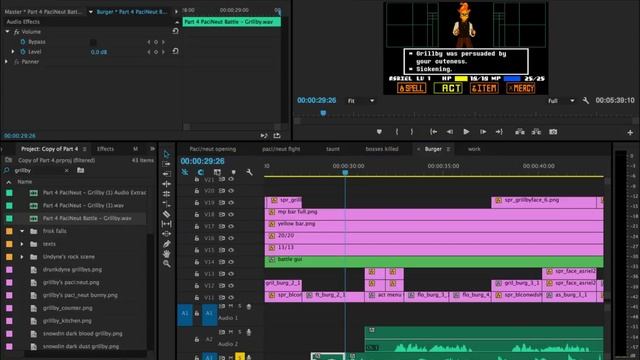Screen dimensions: 640x360
Task: Collapse the Volume effect disclosure triangle
Action: [7, 31]
